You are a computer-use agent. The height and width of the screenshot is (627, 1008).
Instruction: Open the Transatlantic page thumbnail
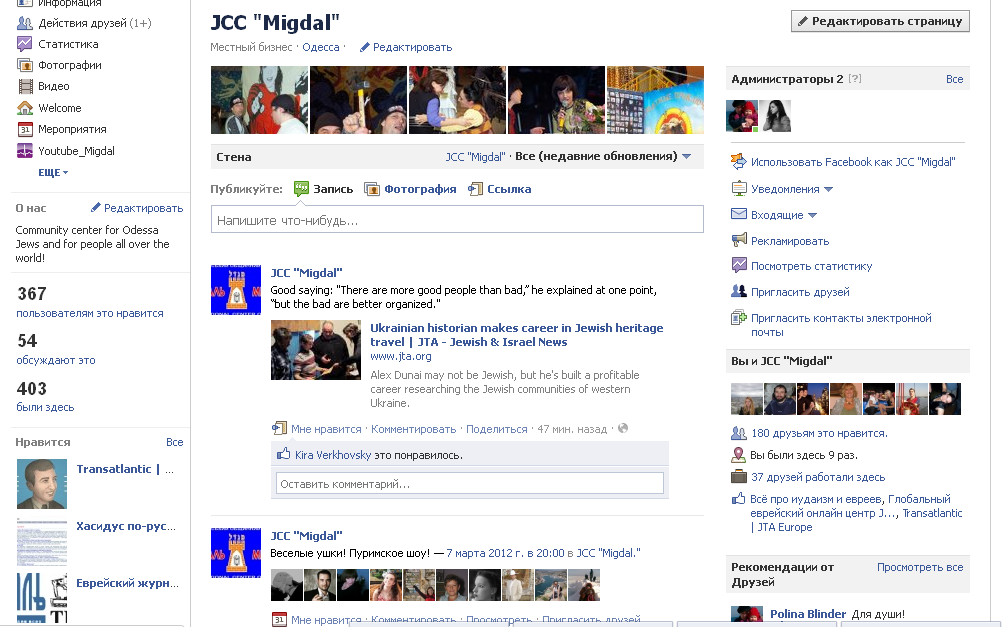[x=42, y=484]
